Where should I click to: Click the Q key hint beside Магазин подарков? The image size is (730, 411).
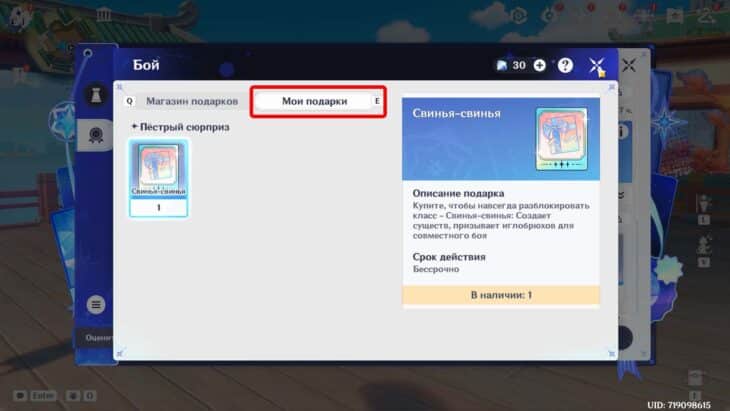[129, 101]
